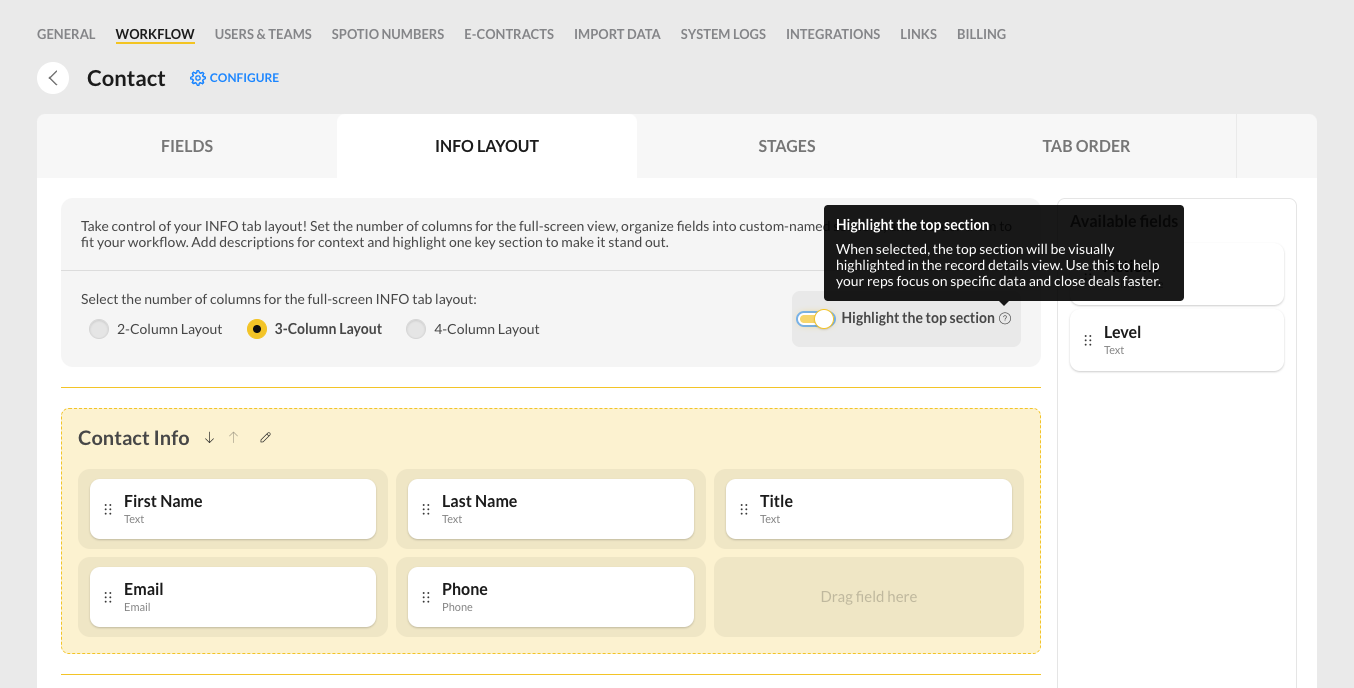Switch to the Tab Order tab
Image resolution: width=1354 pixels, height=688 pixels.
click(x=1086, y=146)
